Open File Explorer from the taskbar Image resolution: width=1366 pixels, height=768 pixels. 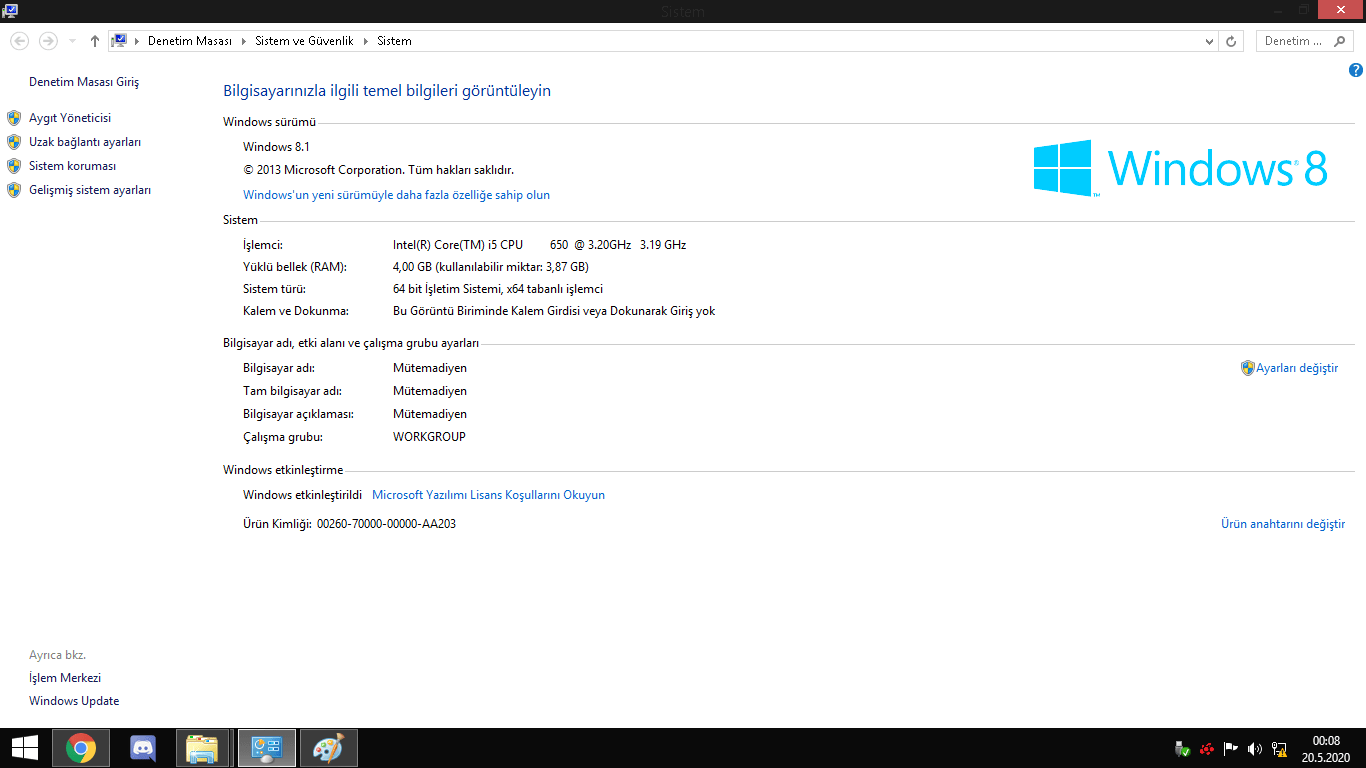[204, 748]
